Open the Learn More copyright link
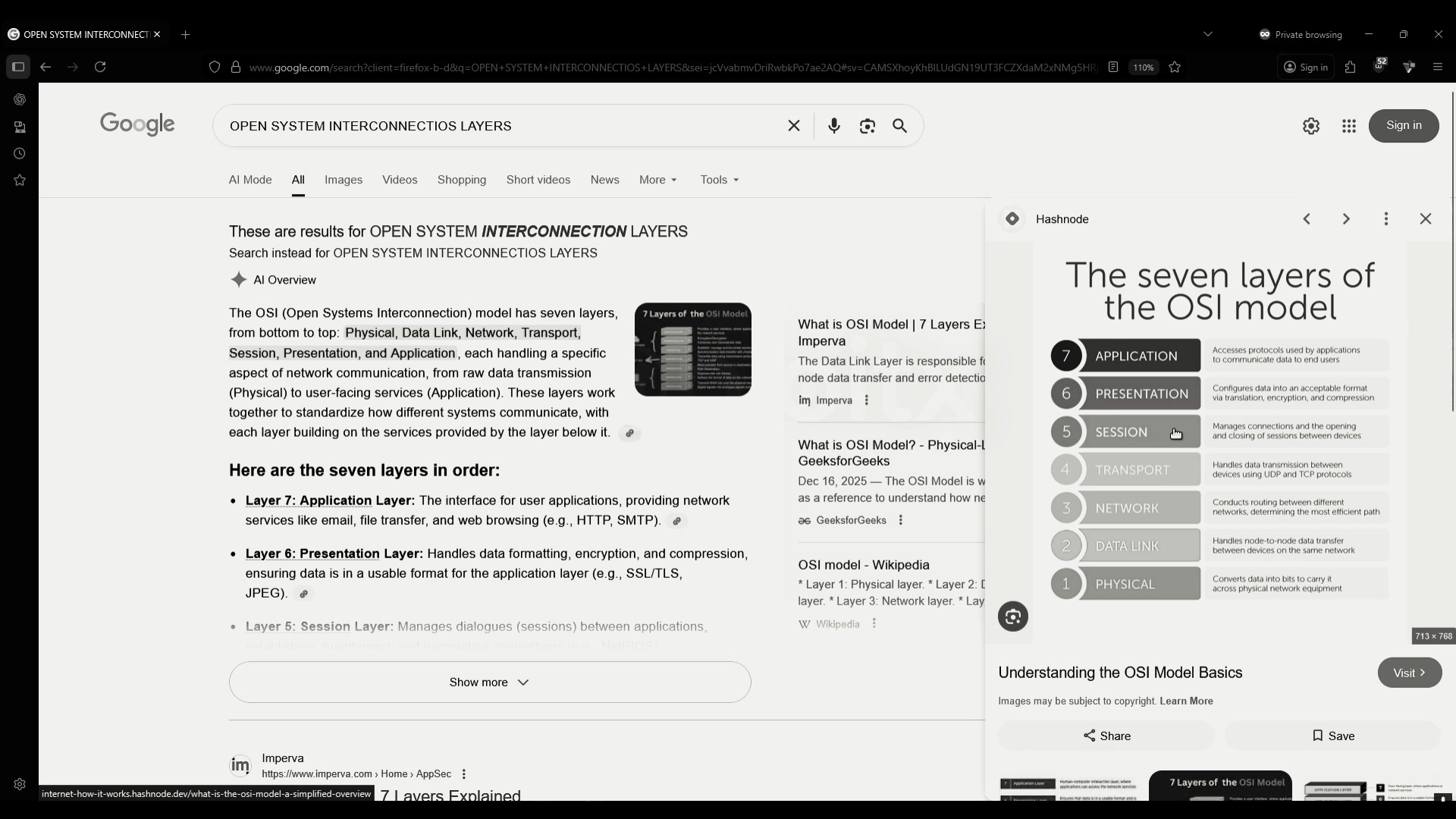Viewport: 1456px width, 819px height. tap(1186, 701)
